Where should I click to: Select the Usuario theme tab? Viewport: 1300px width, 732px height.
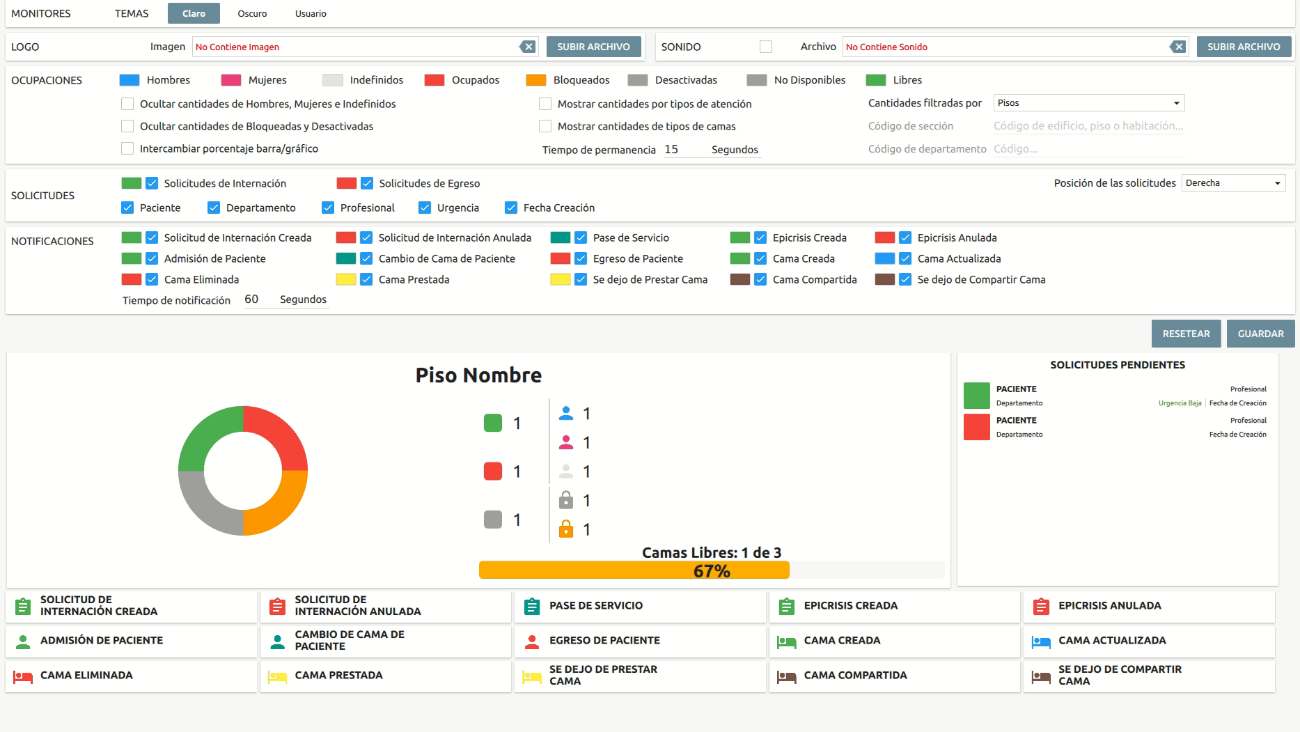[310, 14]
